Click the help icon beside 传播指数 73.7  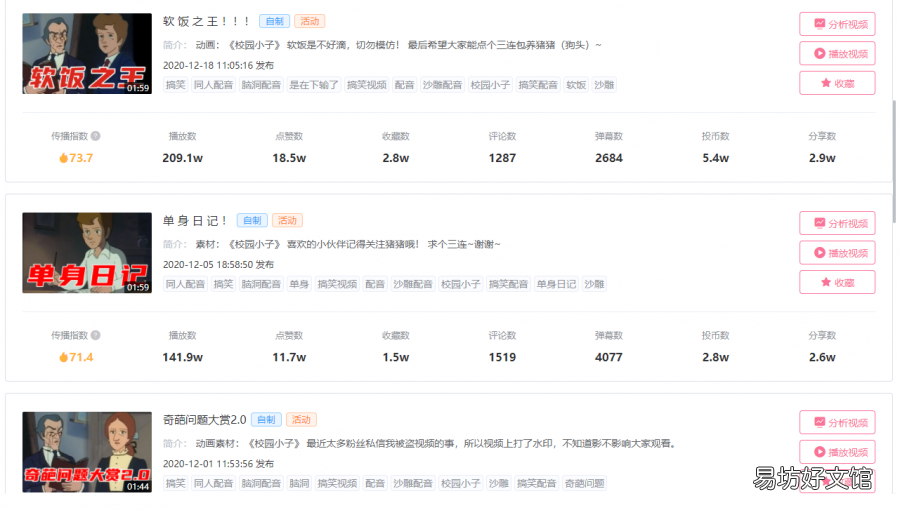pyautogui.click(x=96, y=136)
